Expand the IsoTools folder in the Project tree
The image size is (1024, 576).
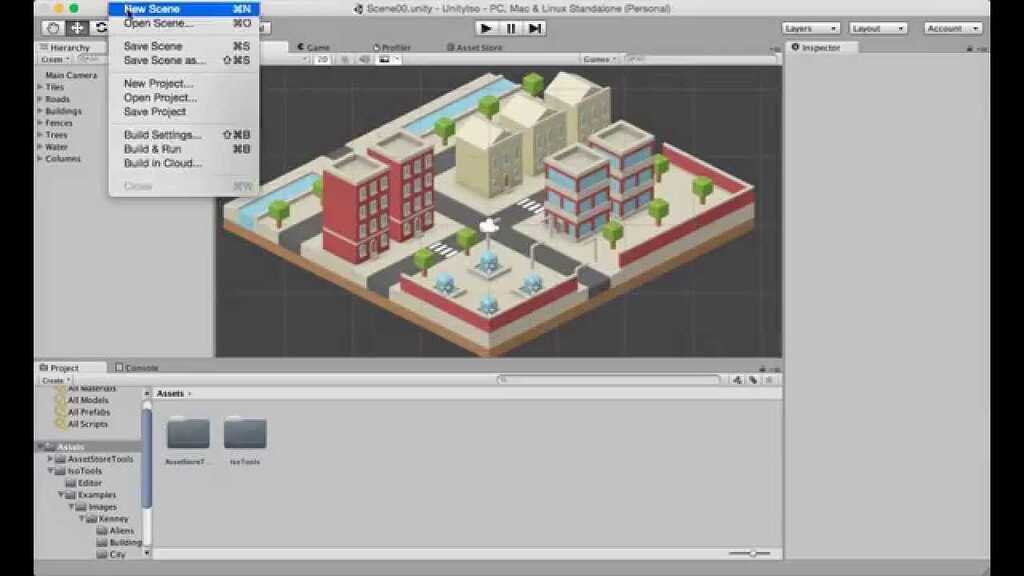[x=51, y=470]
